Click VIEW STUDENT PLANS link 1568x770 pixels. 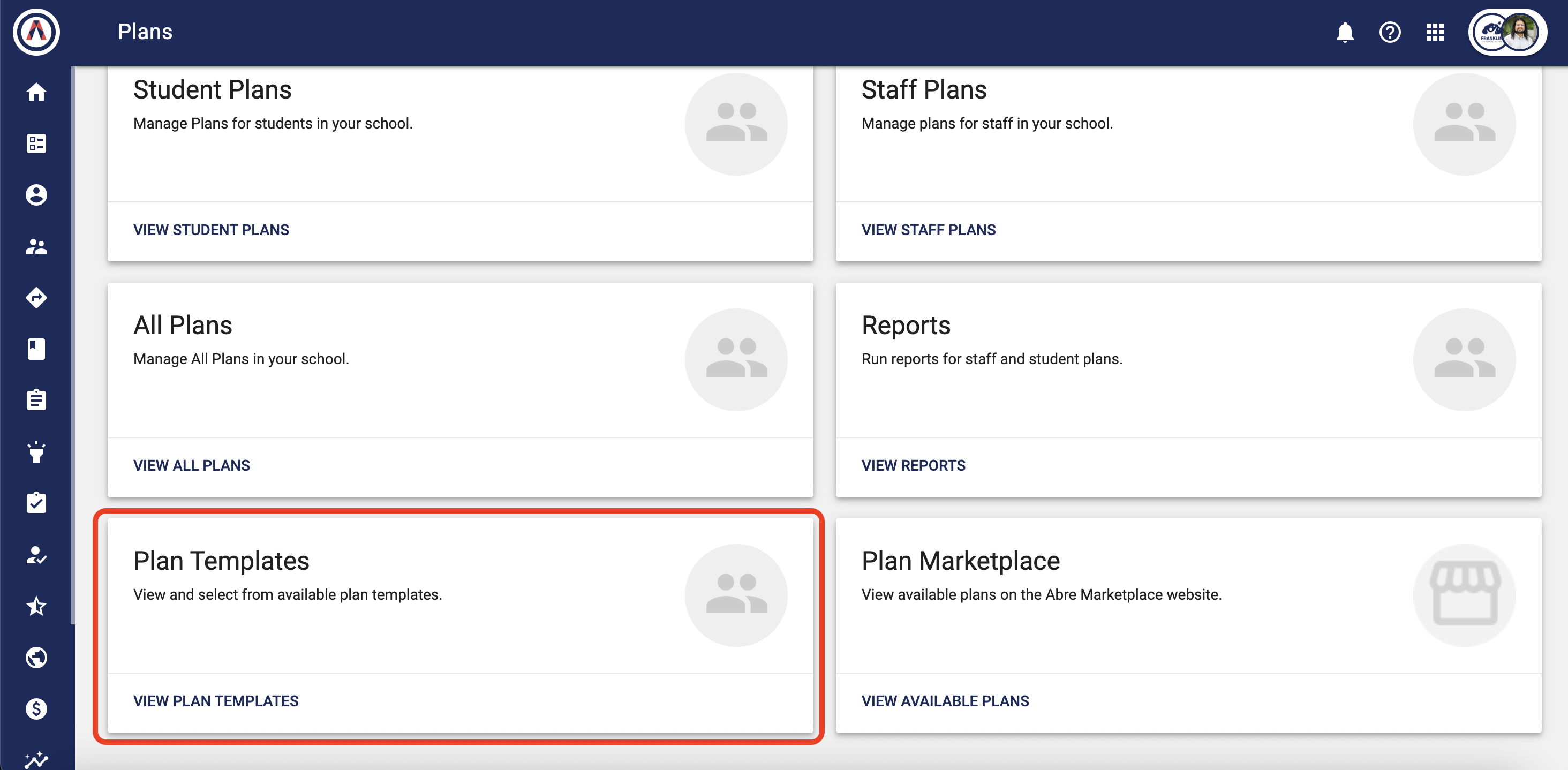pyautogui.click(x=210, y=230)
